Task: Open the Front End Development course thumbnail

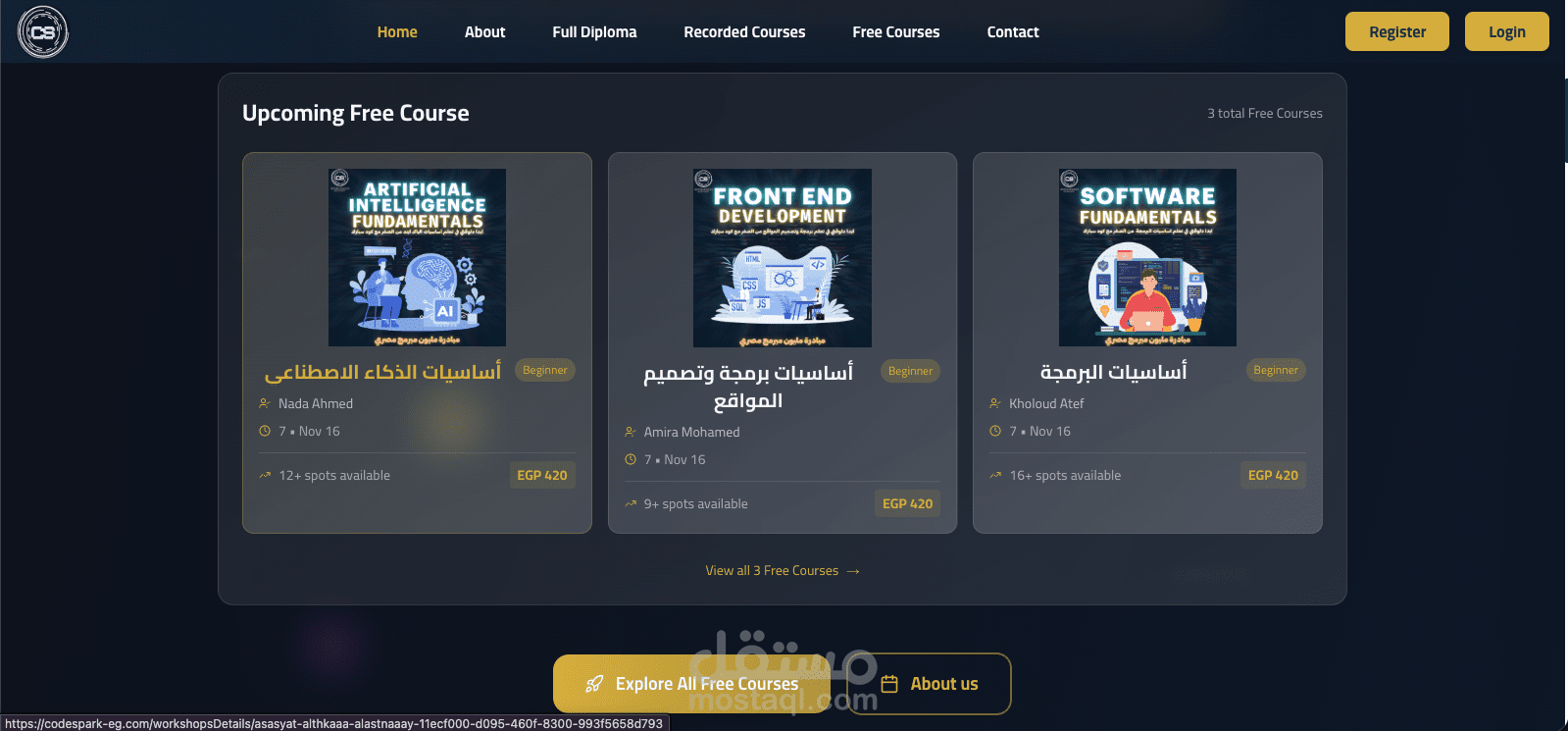Action: 783,257
